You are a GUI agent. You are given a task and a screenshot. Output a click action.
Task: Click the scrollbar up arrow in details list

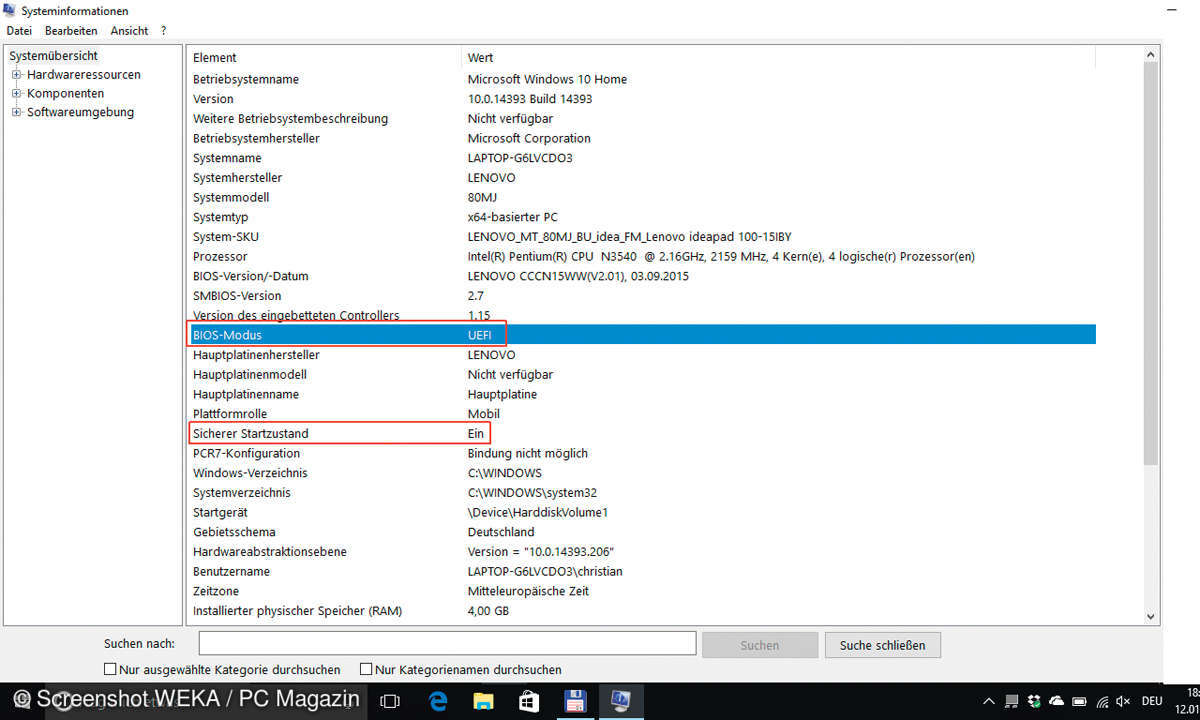[1150, 55]
